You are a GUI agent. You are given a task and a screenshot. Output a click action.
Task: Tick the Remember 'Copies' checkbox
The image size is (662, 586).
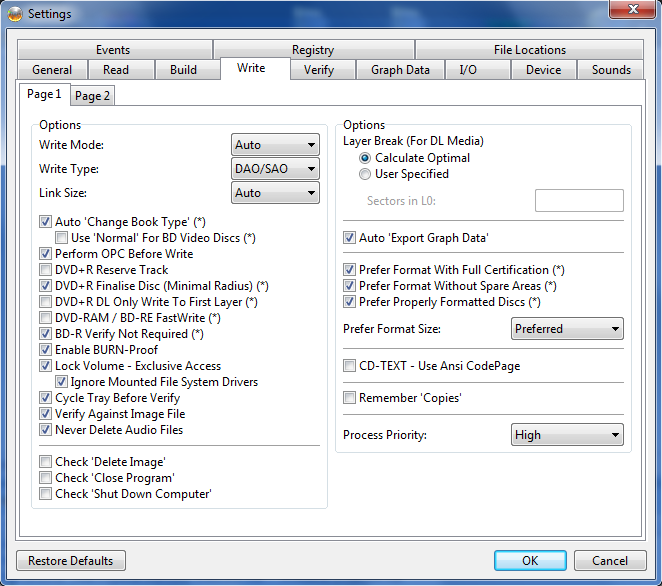349,398
